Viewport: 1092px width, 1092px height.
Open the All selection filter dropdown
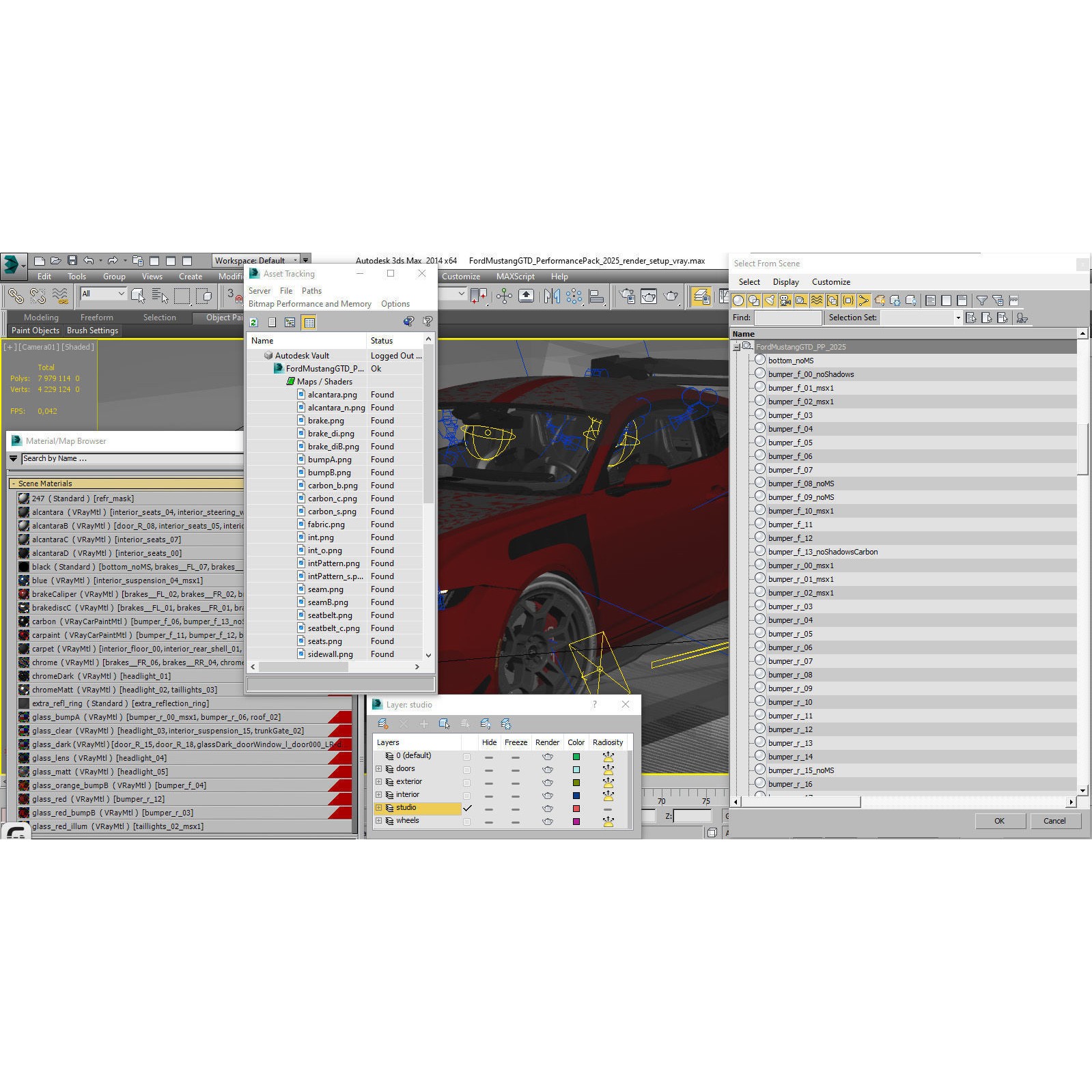click(x=103, y=294)
